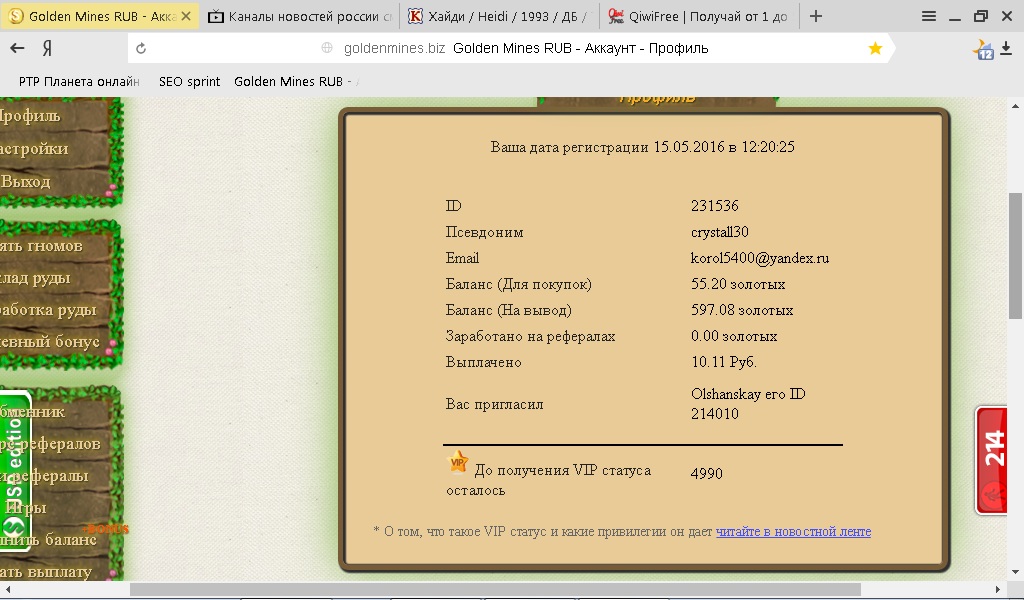
Task: Click the horizontal scrollbar thumb
Action: point(495,590)
